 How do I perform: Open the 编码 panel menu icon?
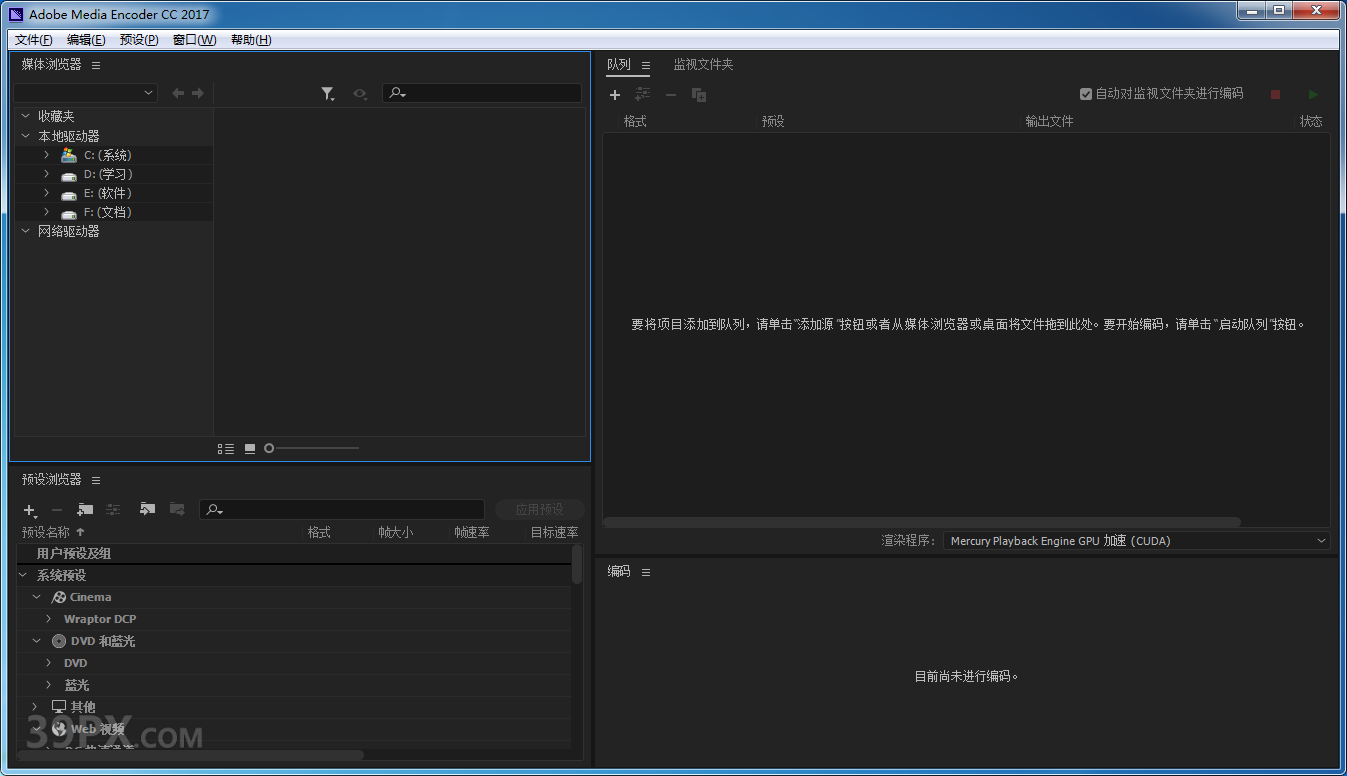click(x=646, y=572)
